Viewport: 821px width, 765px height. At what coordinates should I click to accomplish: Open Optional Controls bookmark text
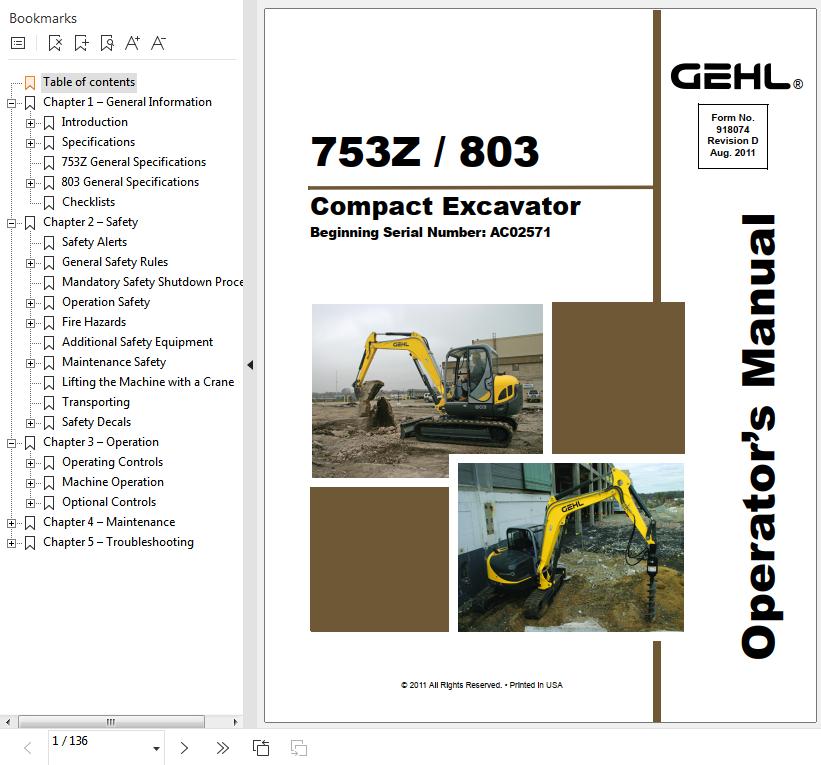(x=109, y=502)
